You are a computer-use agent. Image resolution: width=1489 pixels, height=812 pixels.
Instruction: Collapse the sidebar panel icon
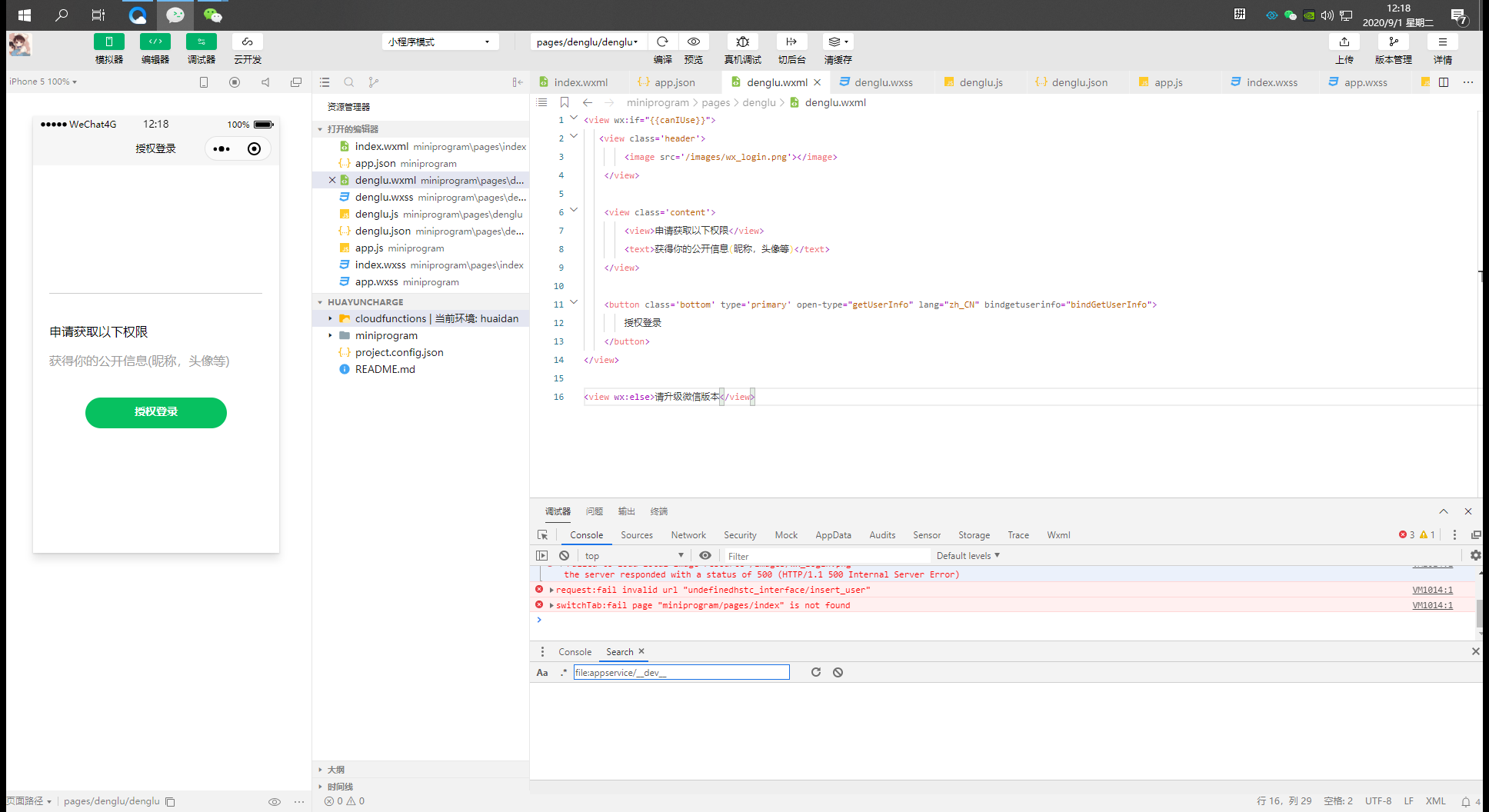[518, 82]
